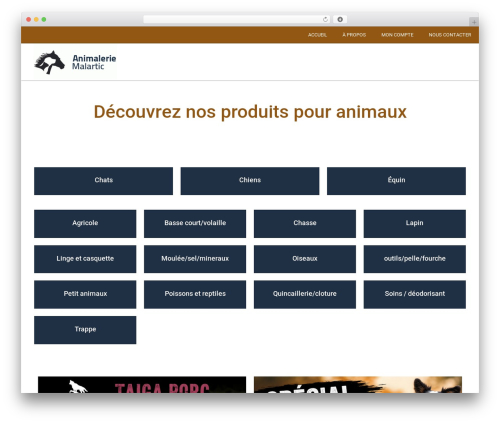The image size is (500, 423).
Task: Choose the Basse court/volaille category
Action: click(x=195, y=224)
